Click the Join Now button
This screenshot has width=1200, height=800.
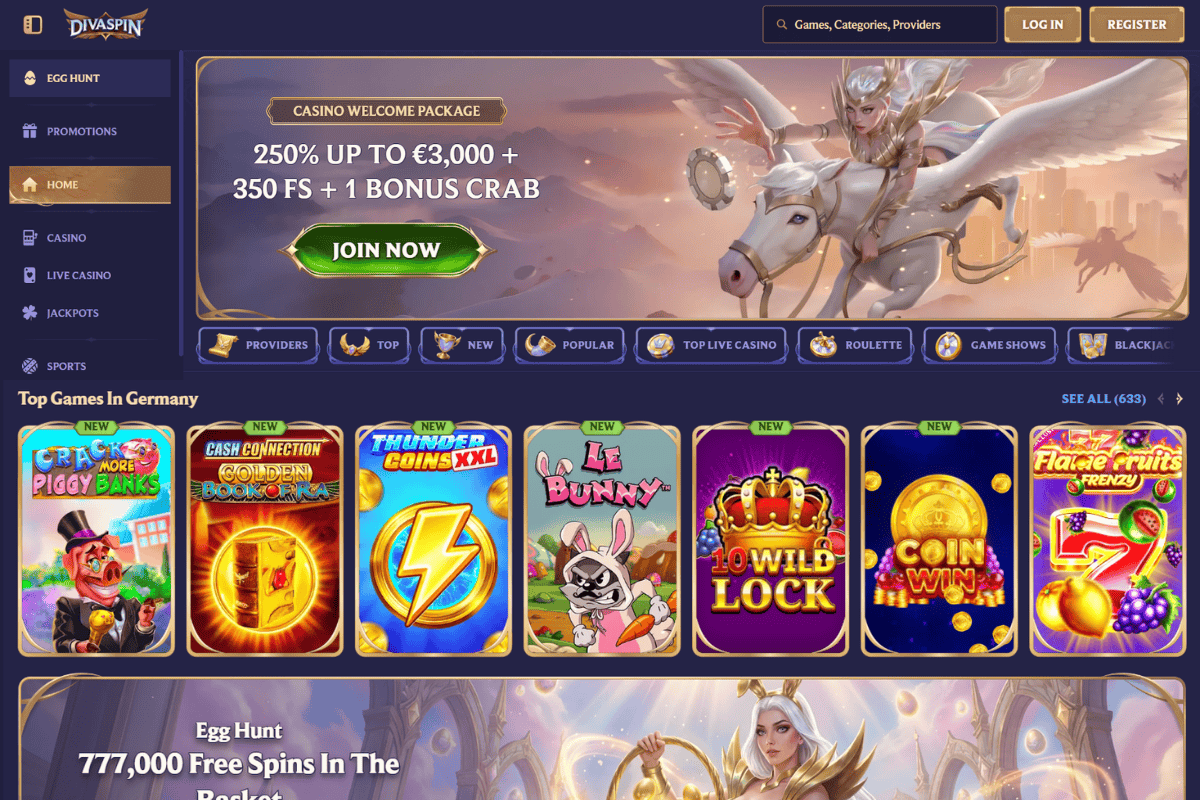(386, 250)
